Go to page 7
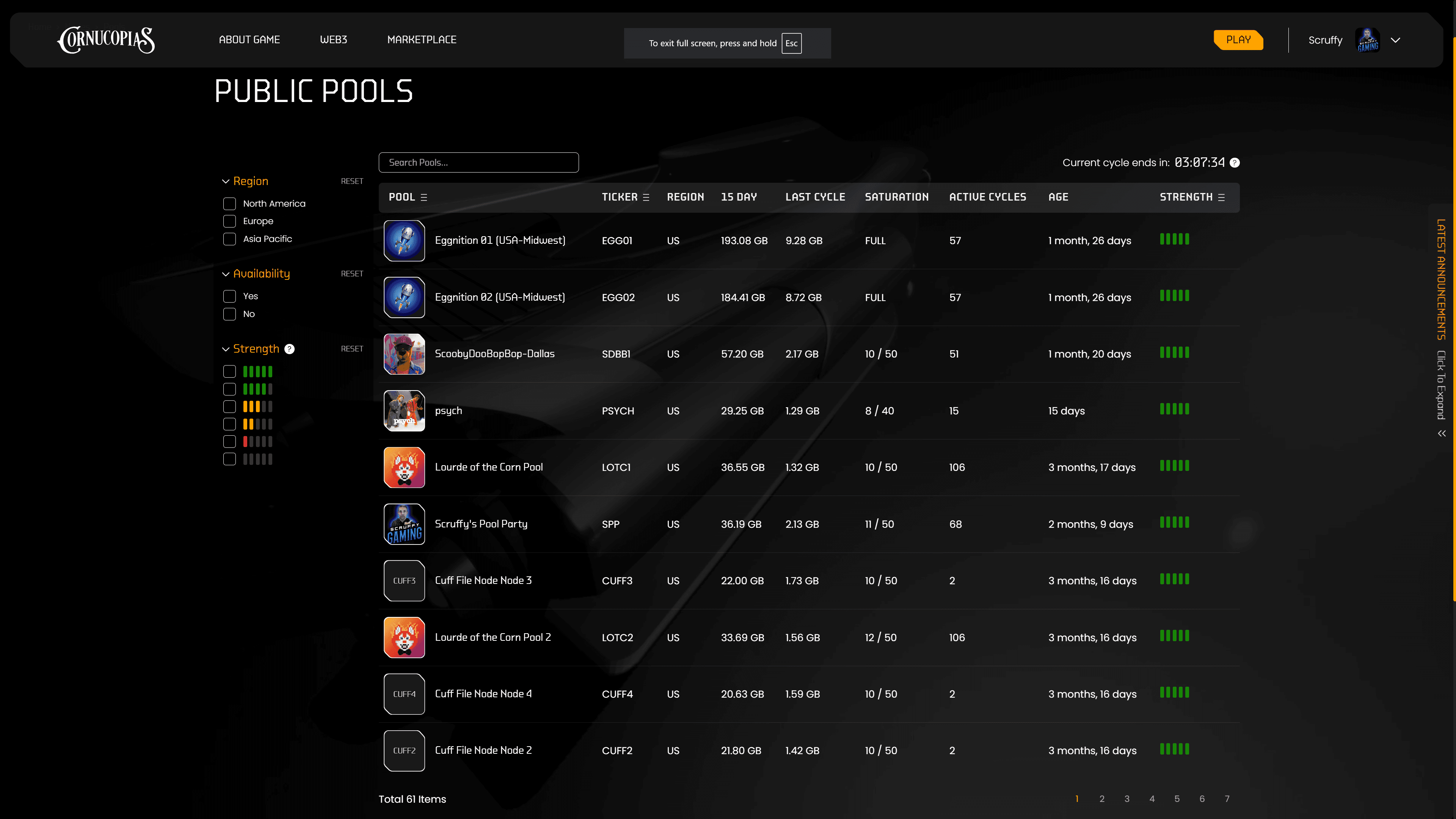The height and width of the screenshot is (819, 1456). (1227, 799)
